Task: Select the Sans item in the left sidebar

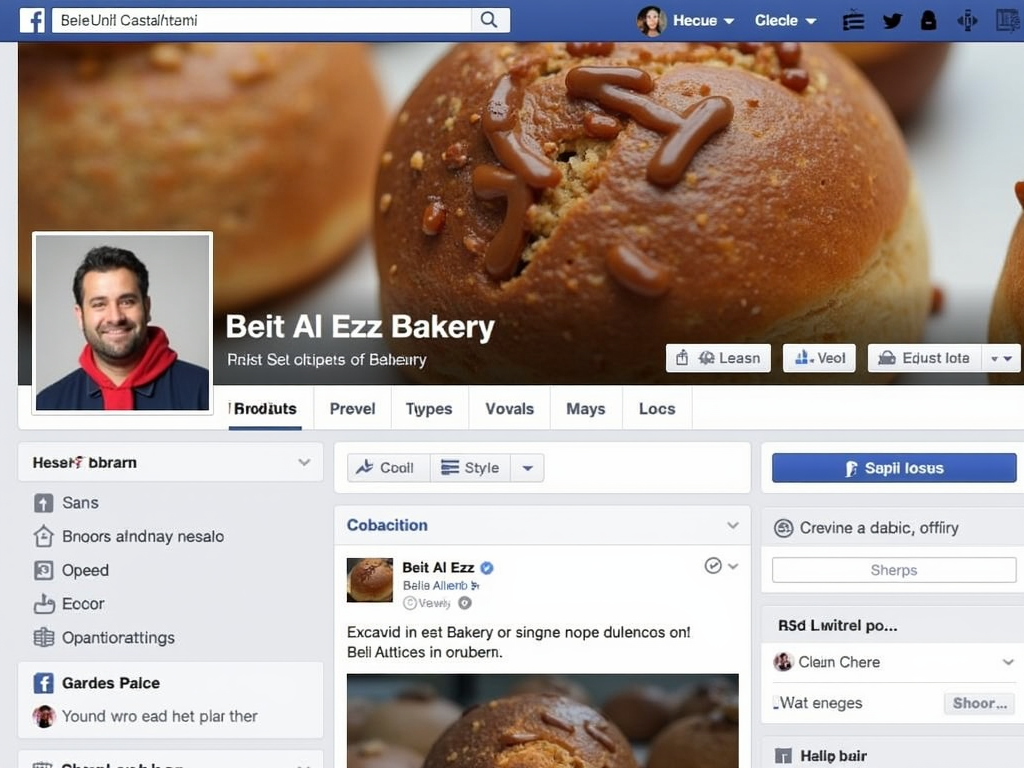Action: (x=80, y=502)
